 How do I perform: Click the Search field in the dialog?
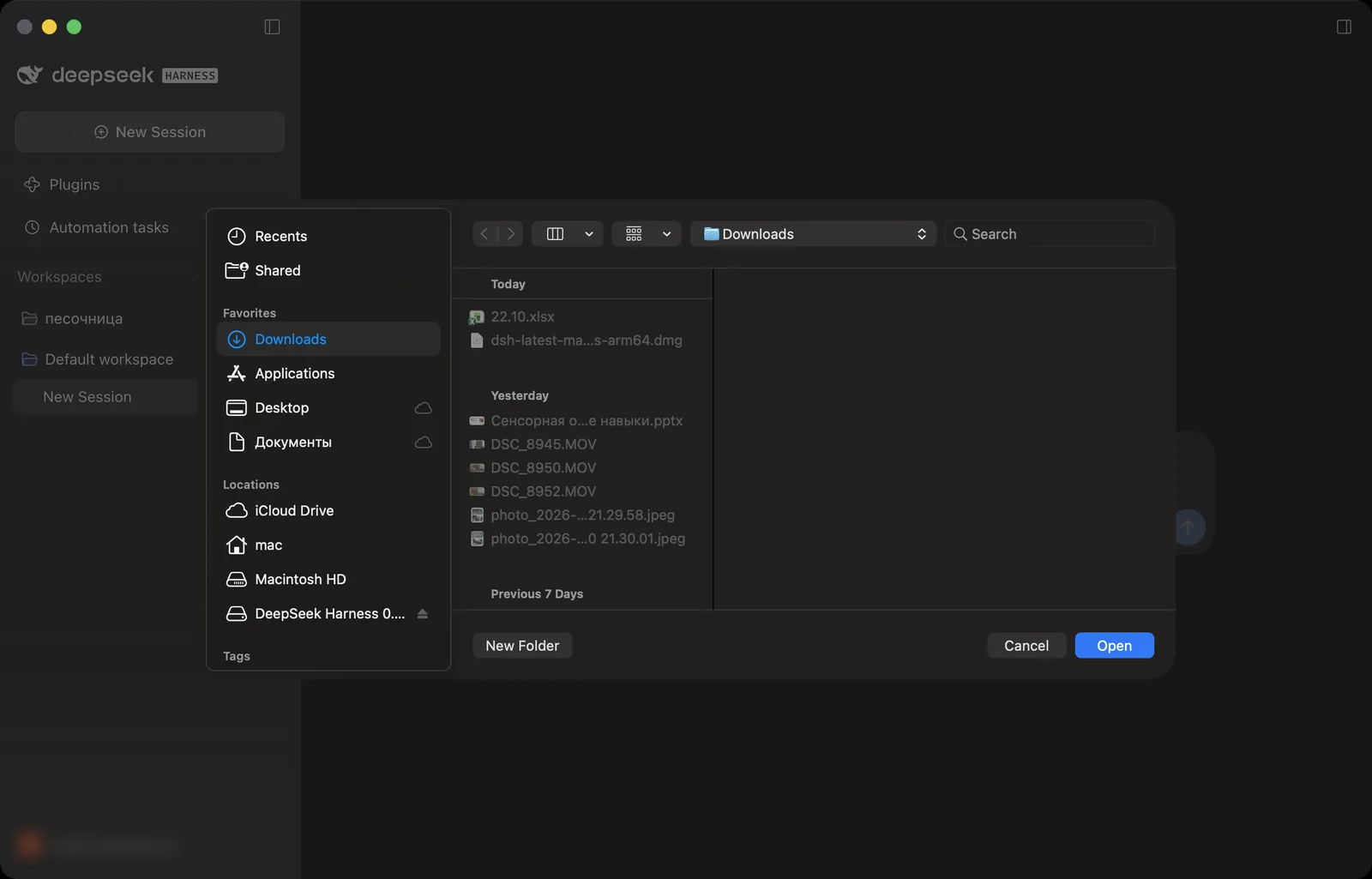(x=1050, y=234)
